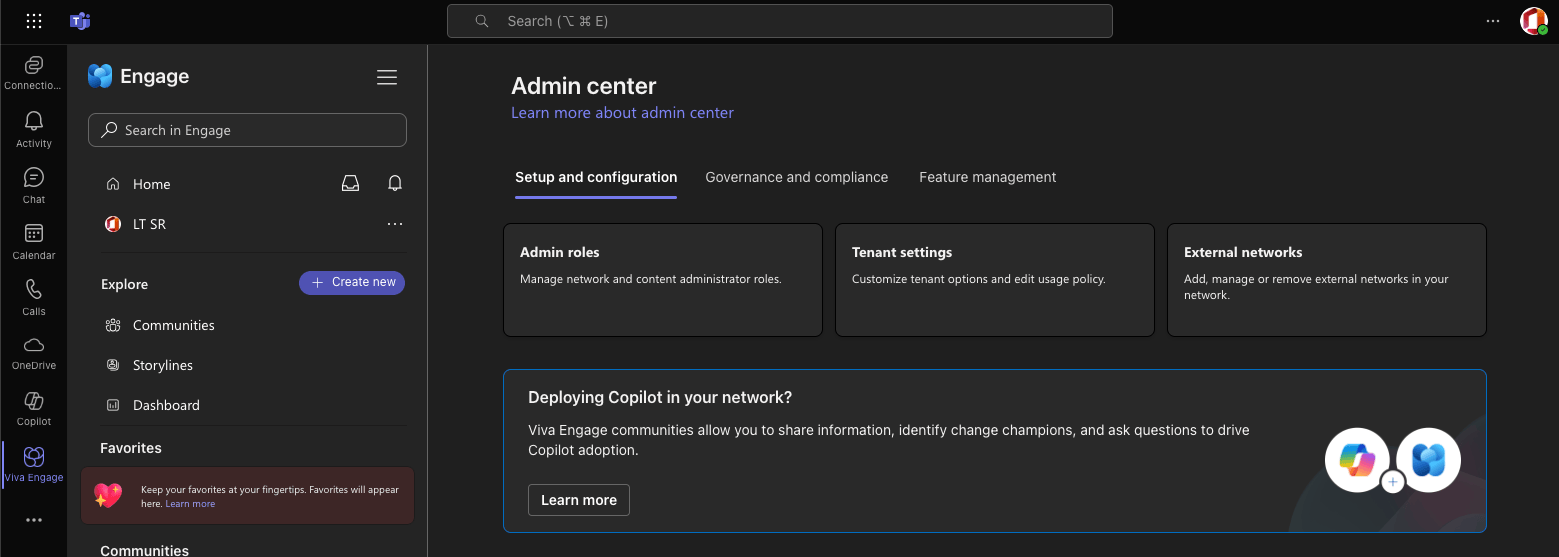Open the Tenant settings card
Screen dimensions: 1559x557
(x=995, y=280)
